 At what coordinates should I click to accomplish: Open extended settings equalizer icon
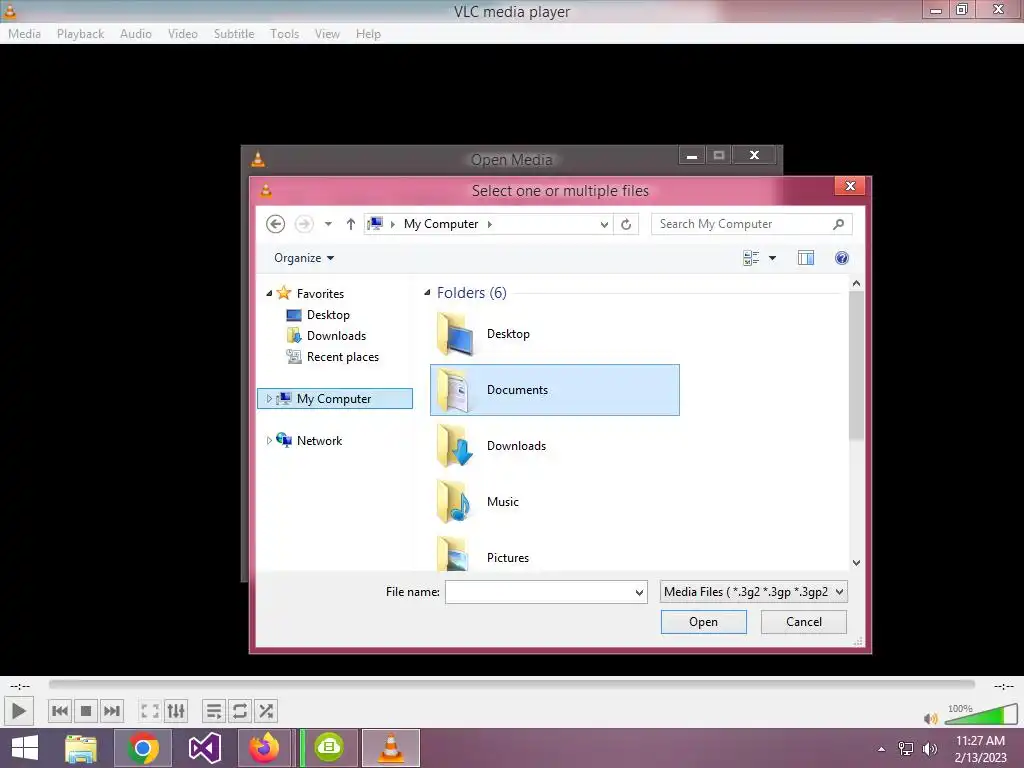coord(176,711)
